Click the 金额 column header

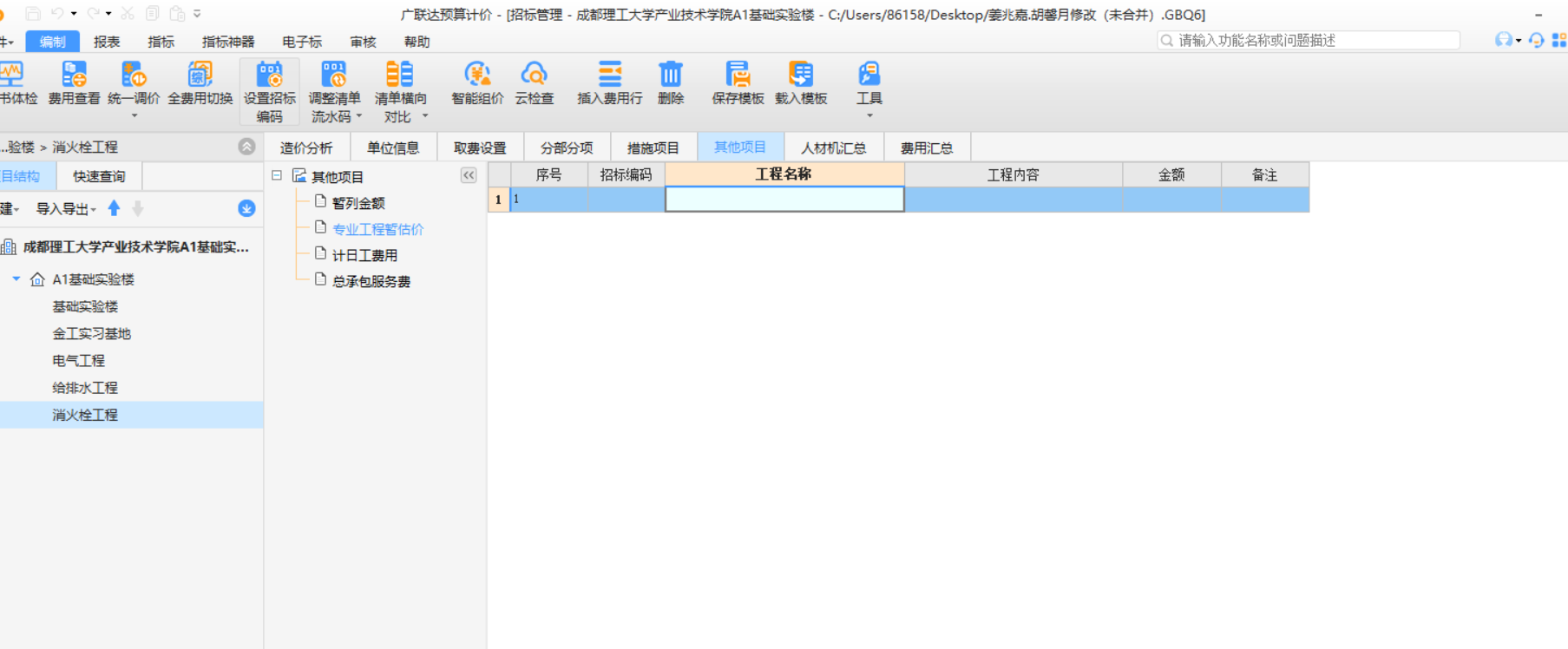pos(1171,174)
